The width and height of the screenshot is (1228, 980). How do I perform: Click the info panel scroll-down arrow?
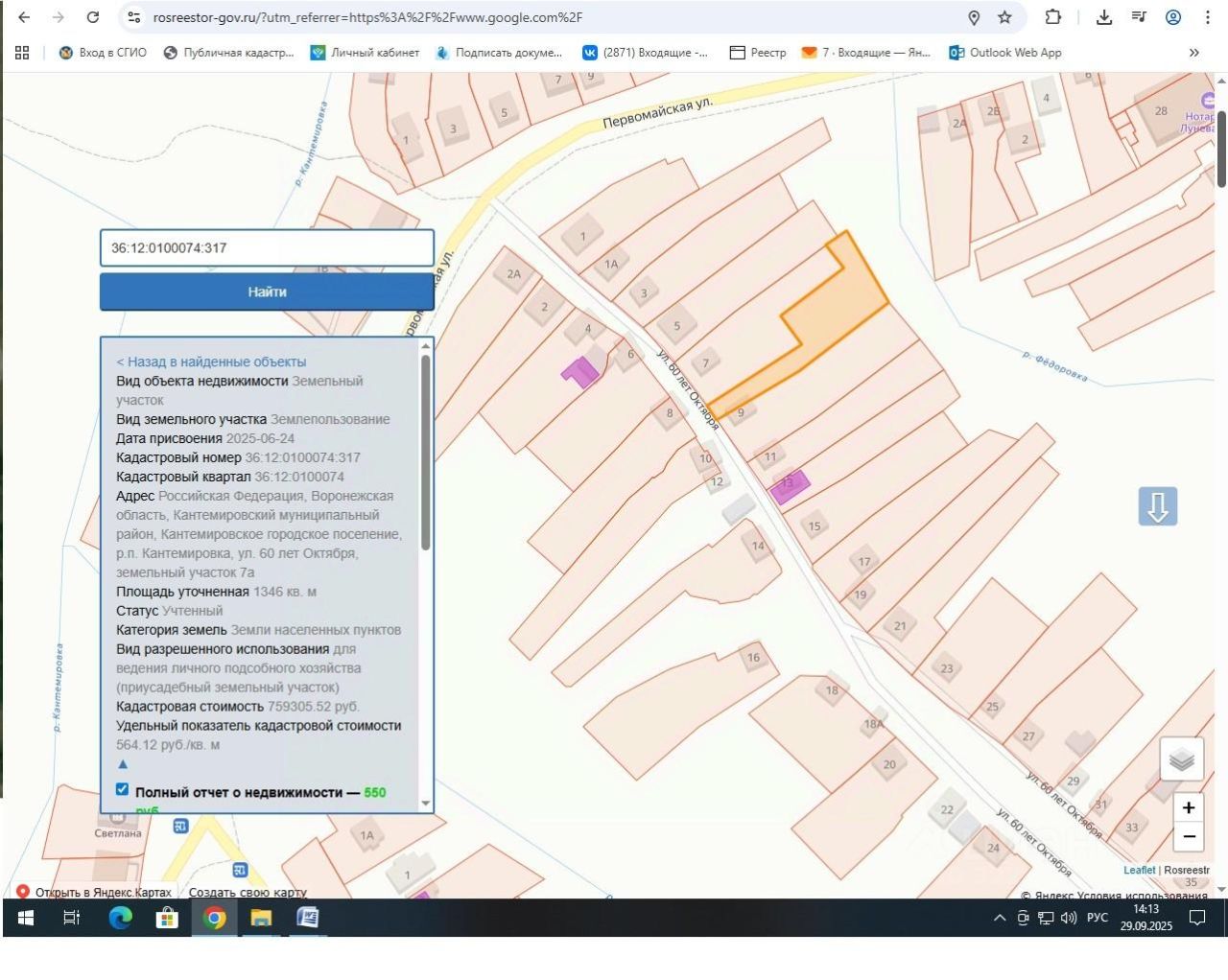[x=426, y=804]
